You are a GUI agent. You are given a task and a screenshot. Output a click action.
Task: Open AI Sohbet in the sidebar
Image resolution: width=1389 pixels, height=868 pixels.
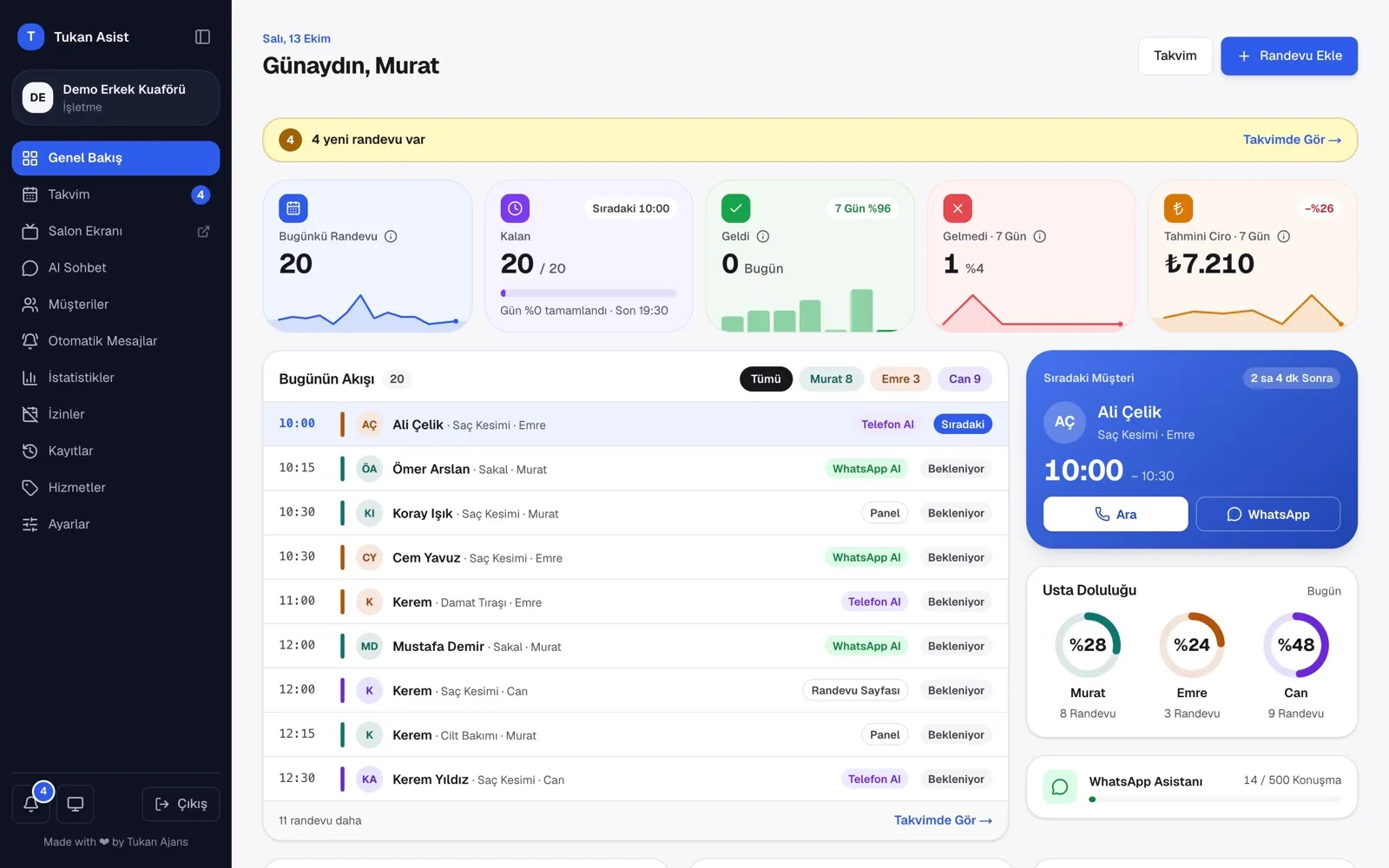point(115,267)
